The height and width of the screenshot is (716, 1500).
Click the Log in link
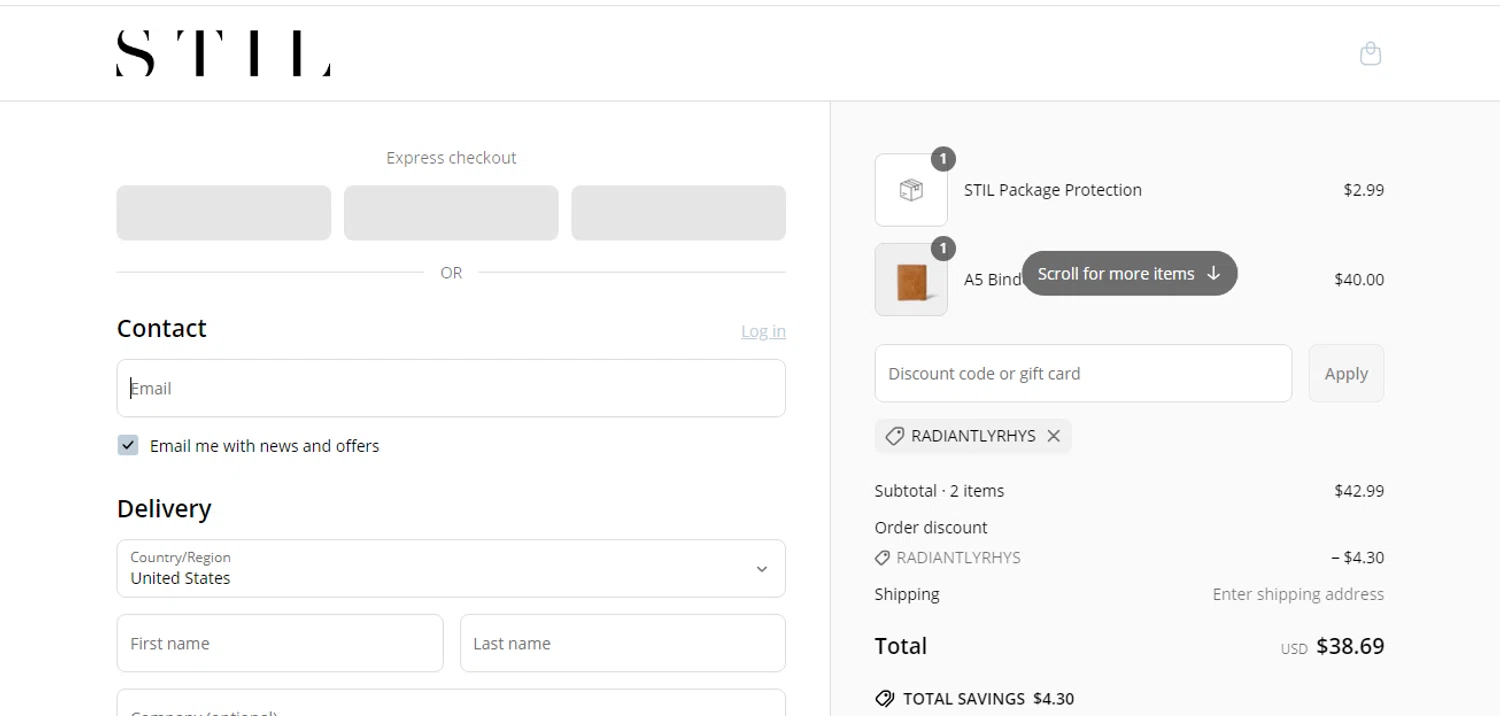tap(763, 331)
